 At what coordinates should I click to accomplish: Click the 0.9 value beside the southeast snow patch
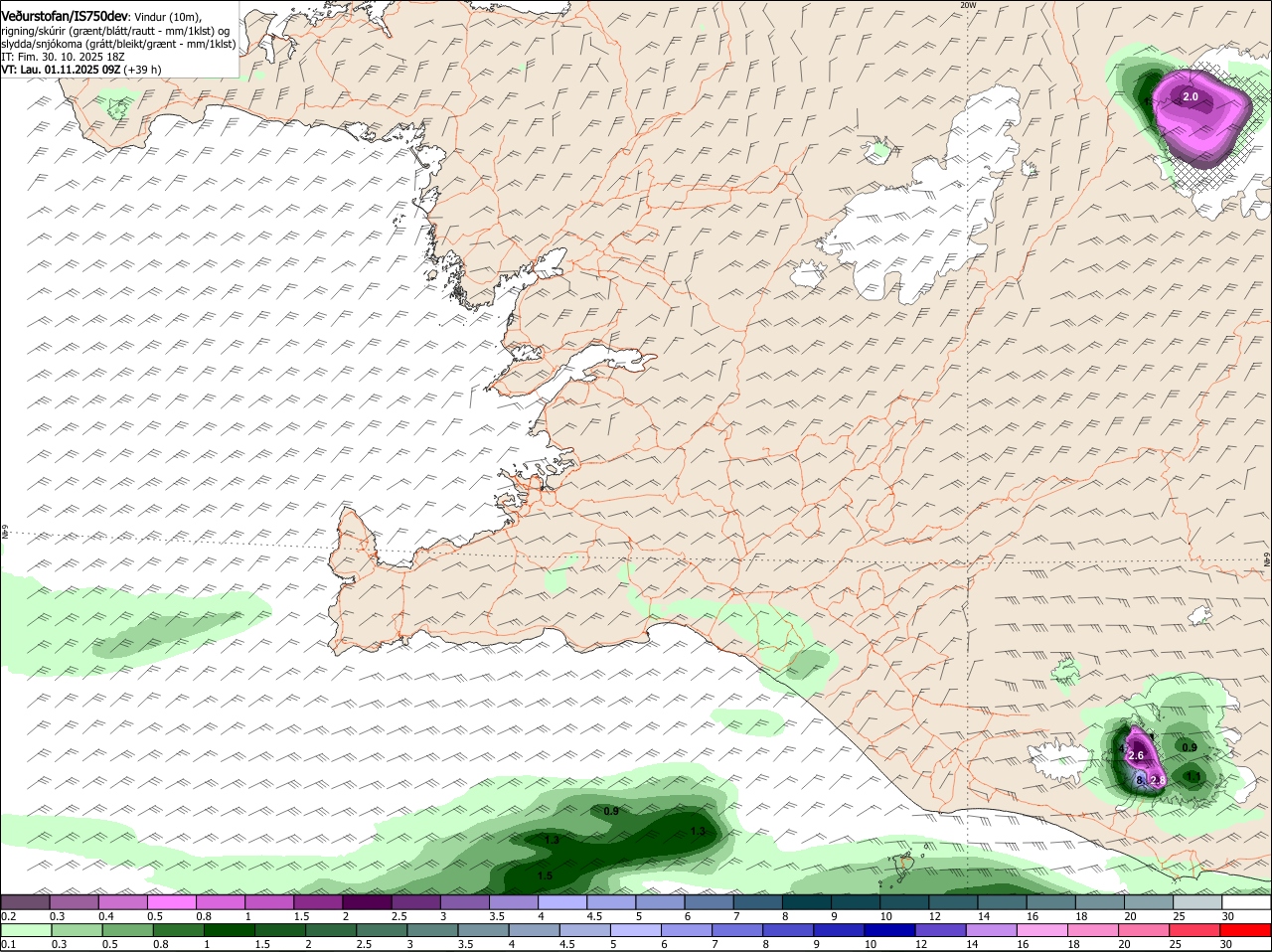click(1190, 746)
